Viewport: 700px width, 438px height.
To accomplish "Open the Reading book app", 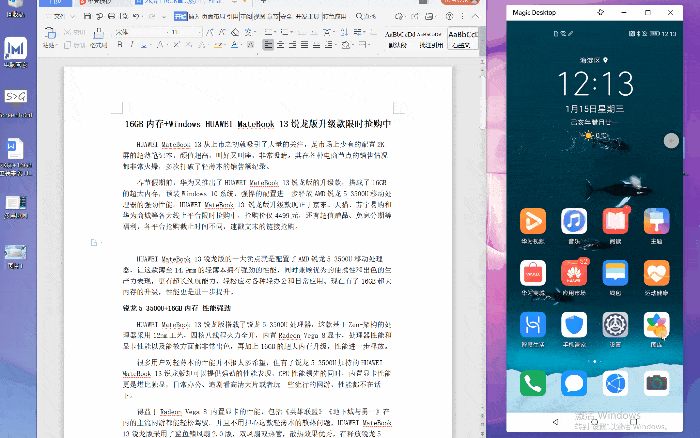I will click(x=615, y=223).
